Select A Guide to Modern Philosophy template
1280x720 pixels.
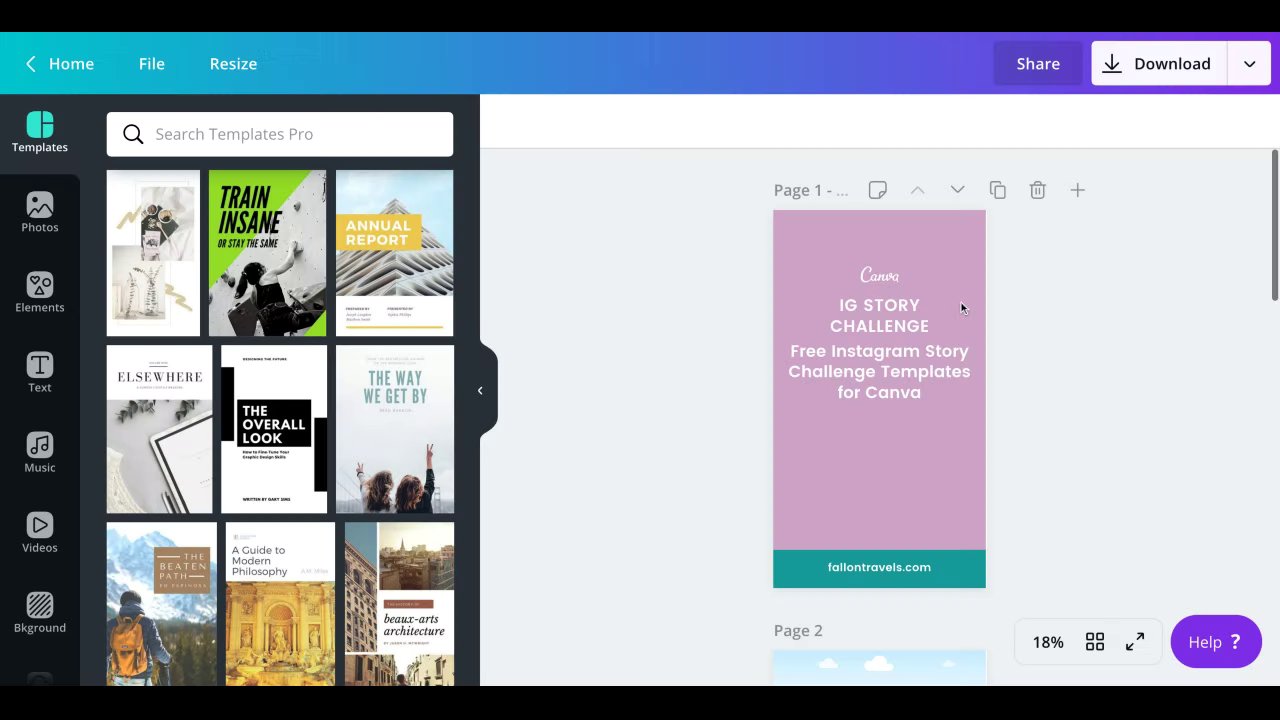(280, 604)
